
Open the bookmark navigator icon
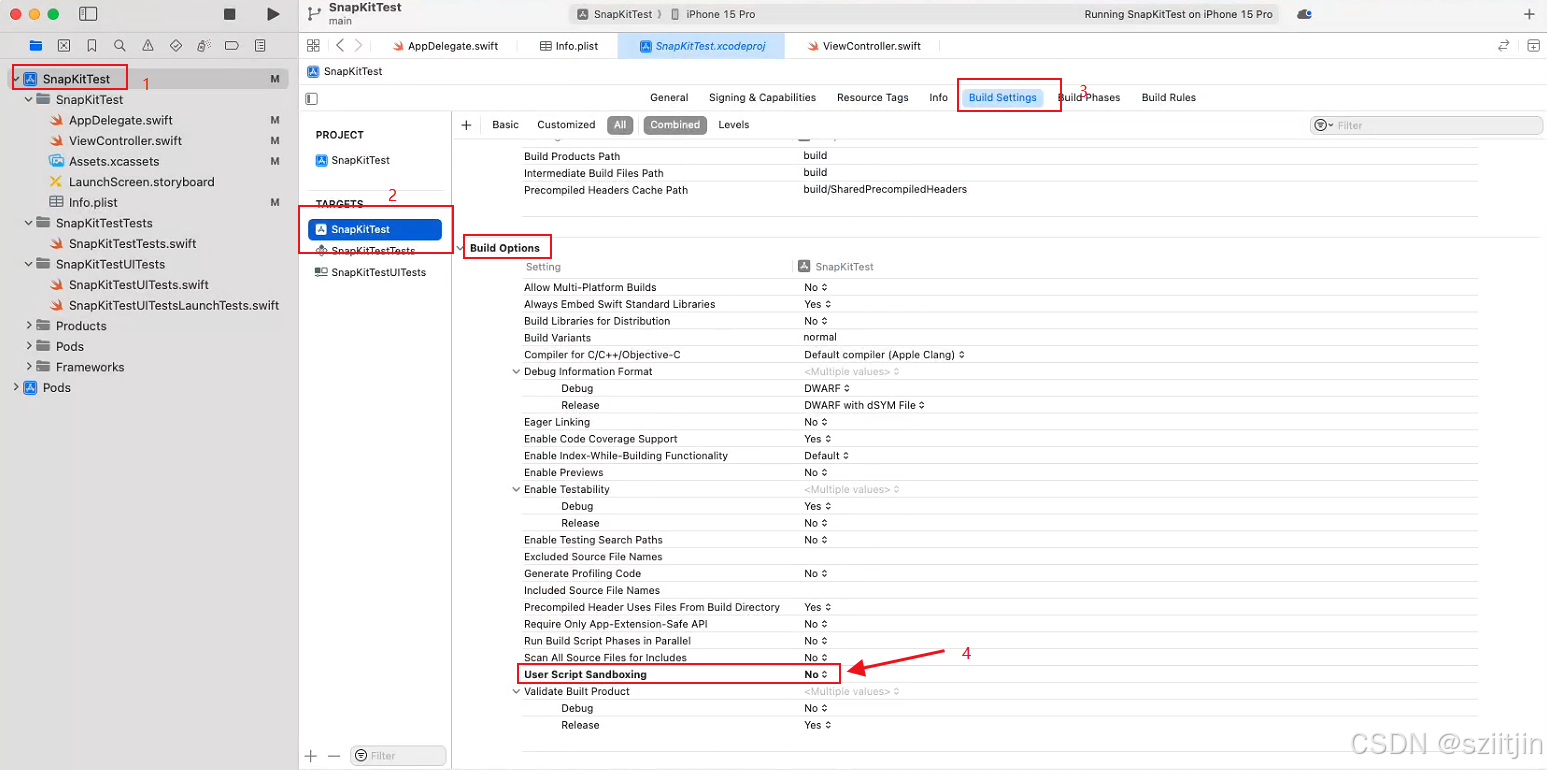92,45
